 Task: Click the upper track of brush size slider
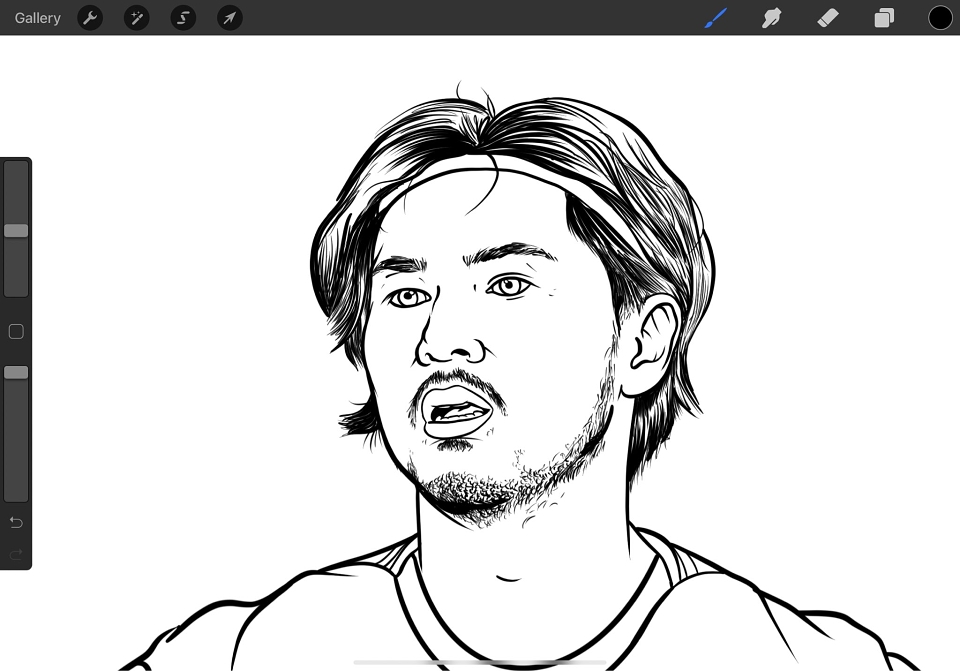pos(16,192)
